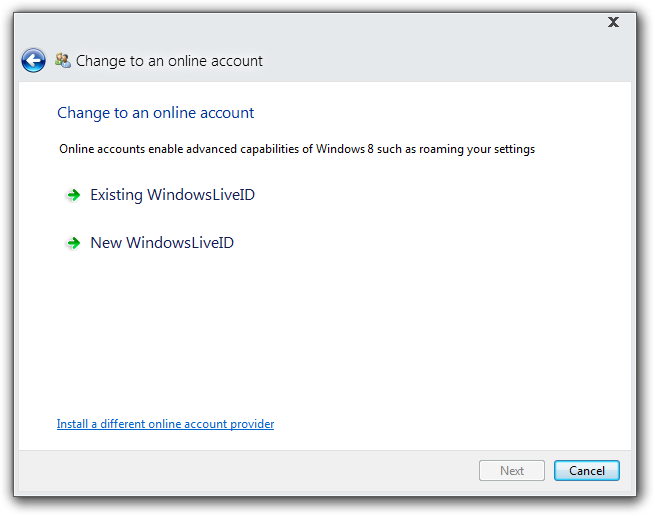
Task: Choose the Existing WindowsLiveID option
Action: click(172, 195)
